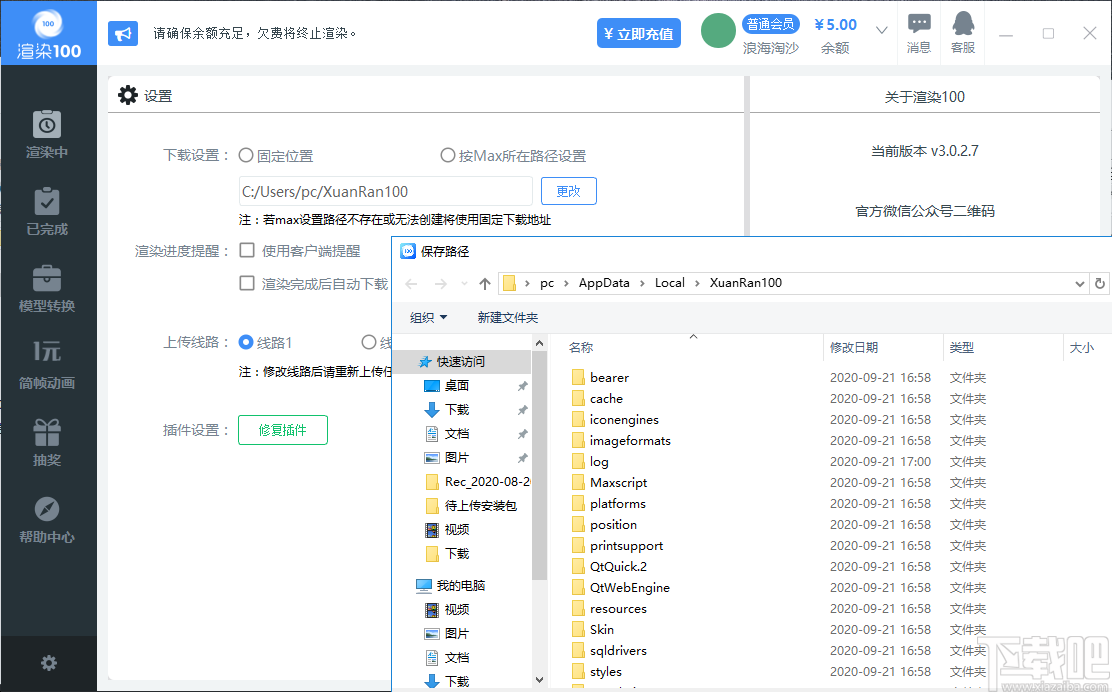Enable 使用客户端提醒 checkbox
The height and width of the screenshot is (692, 1112).
245,250
